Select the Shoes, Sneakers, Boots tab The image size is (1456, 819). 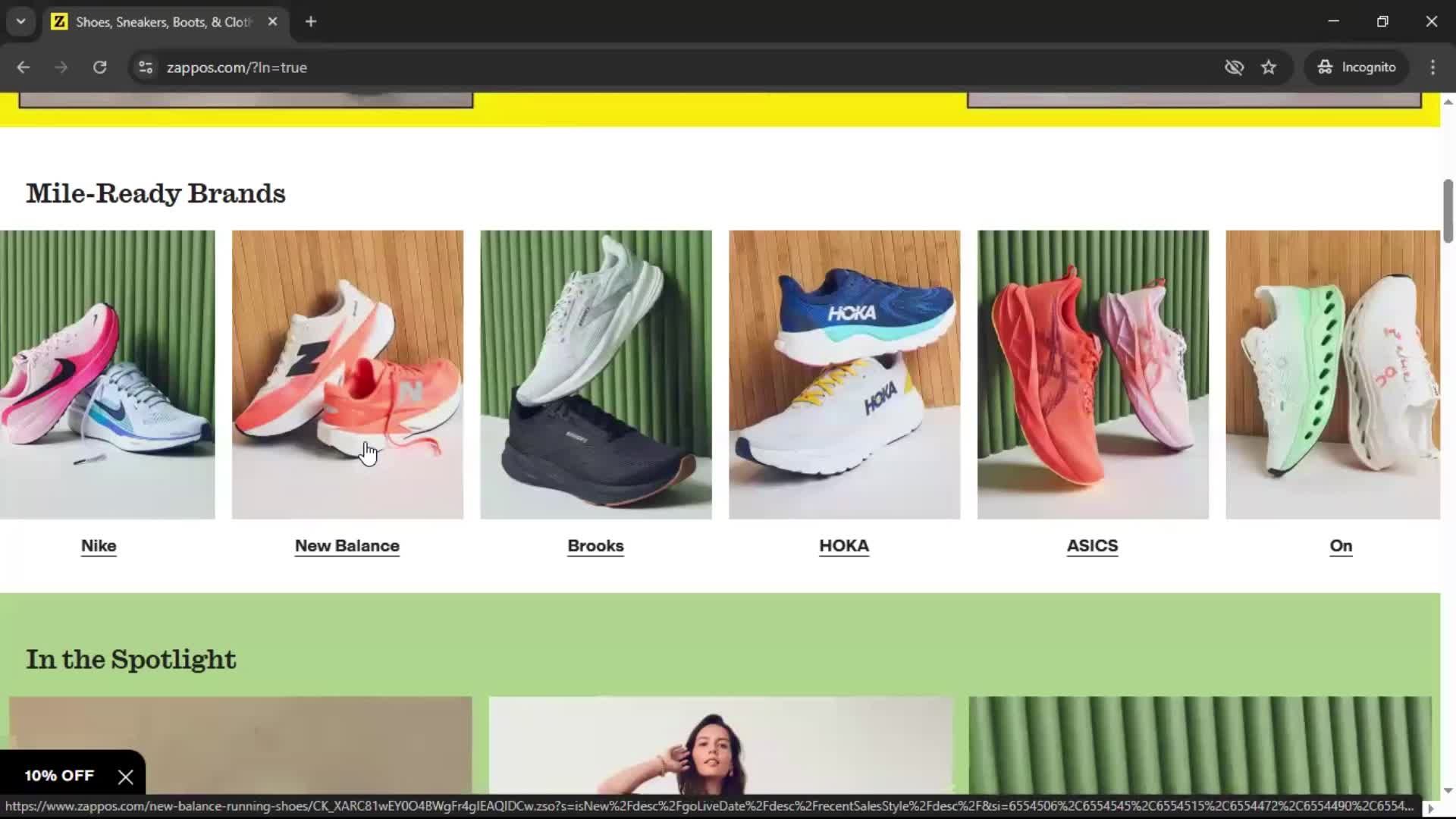(165, 22)
